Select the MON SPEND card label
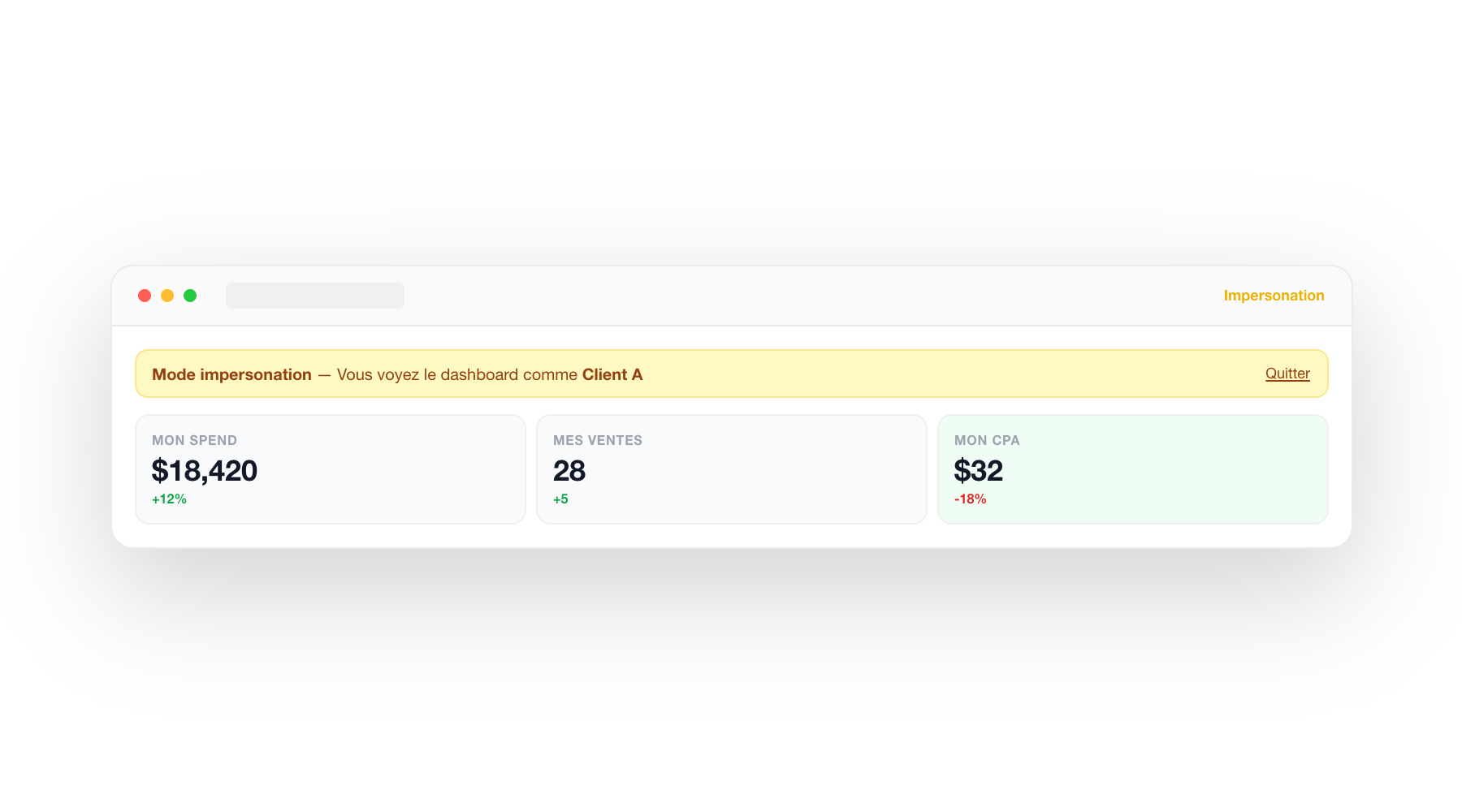Image resolution: width=1462 pixels, height=812 pixels. click(x=194, y=440)
